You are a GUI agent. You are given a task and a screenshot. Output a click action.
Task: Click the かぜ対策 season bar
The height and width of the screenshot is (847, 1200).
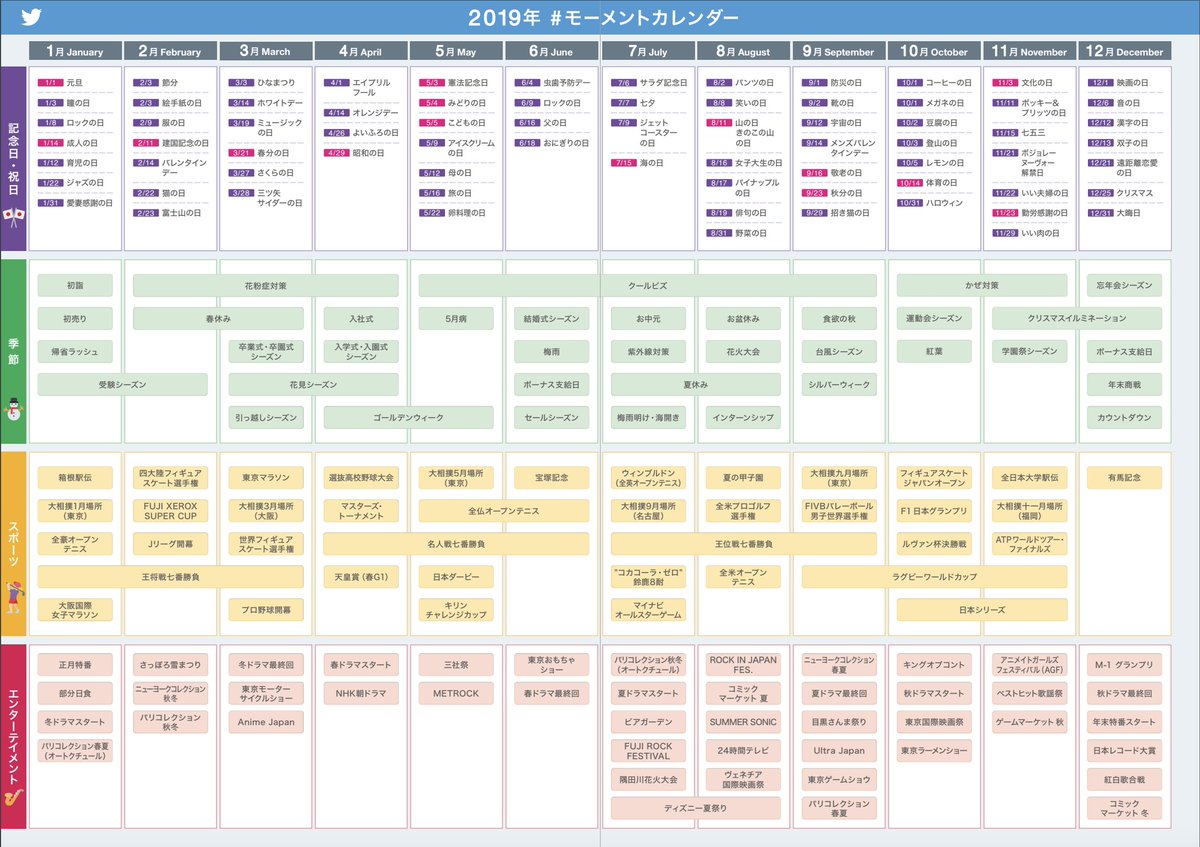point(982,286)
